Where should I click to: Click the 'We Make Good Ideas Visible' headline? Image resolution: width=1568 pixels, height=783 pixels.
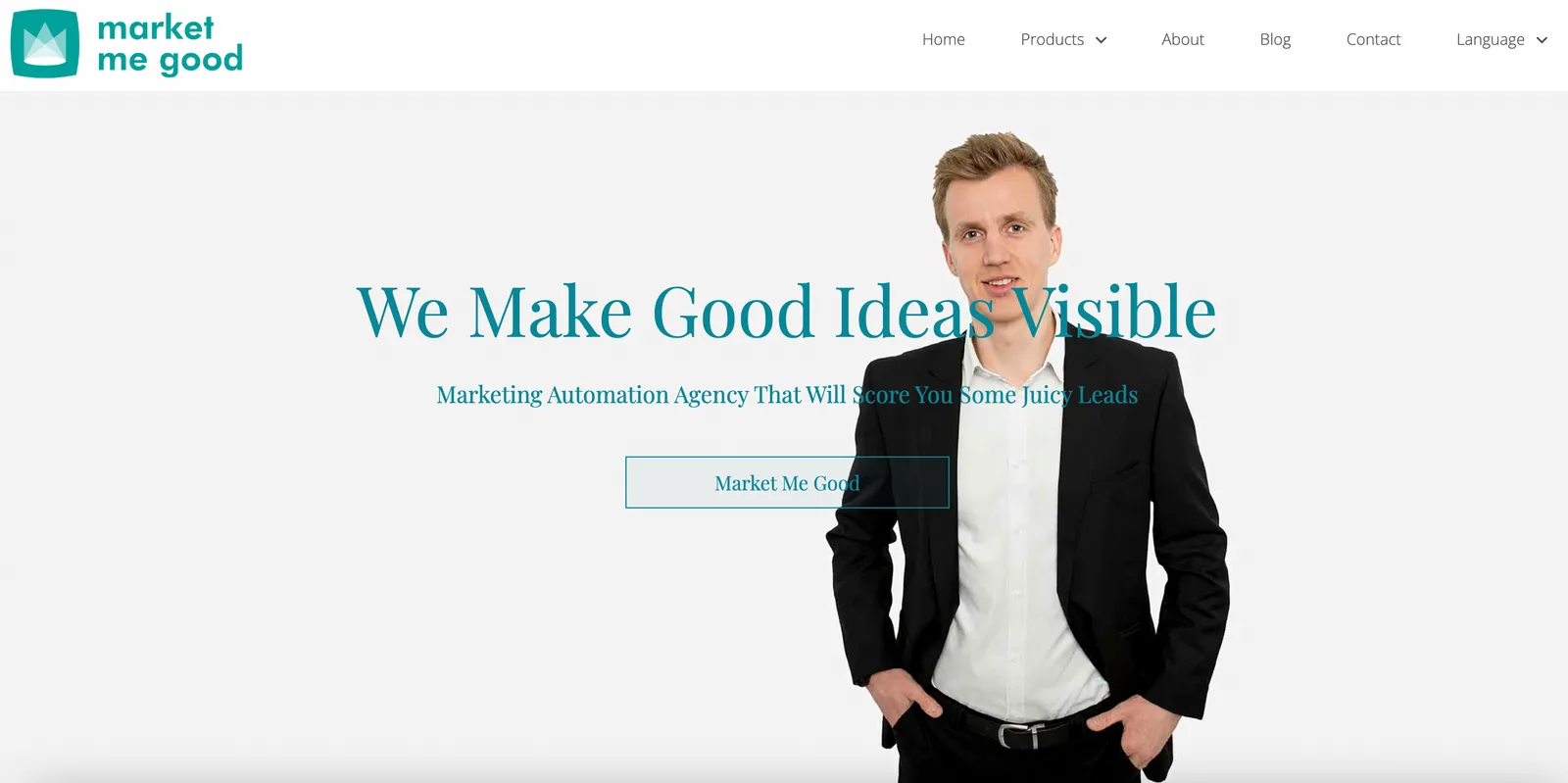[786, 312]
